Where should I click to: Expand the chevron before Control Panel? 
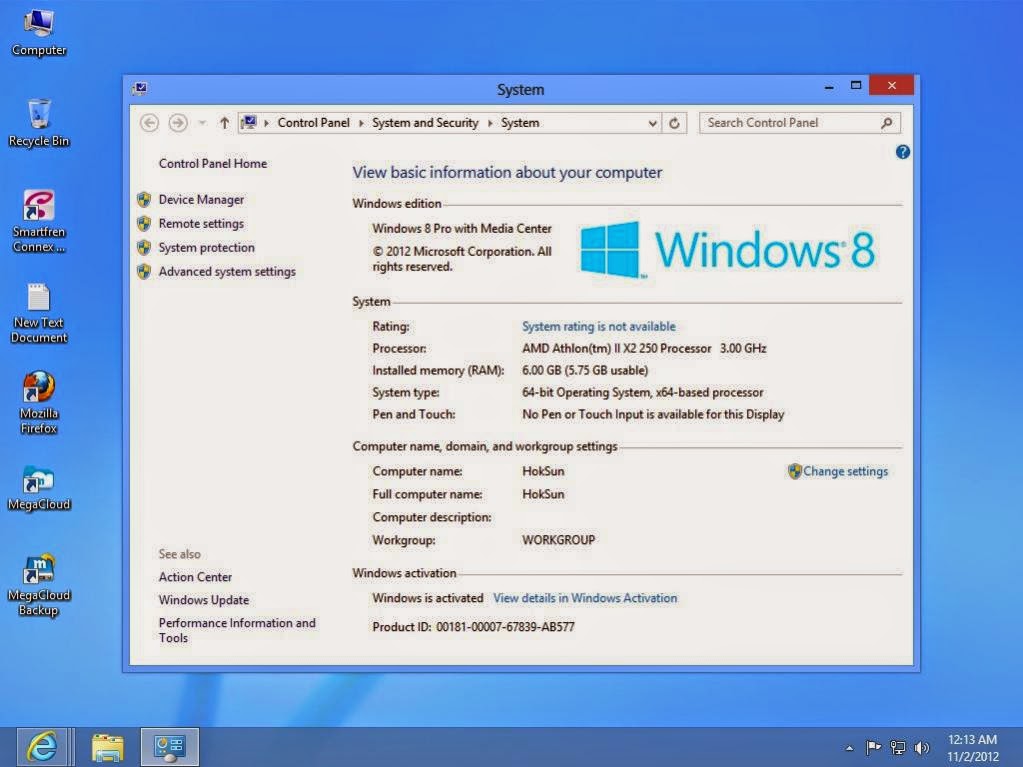coord(266,123)
